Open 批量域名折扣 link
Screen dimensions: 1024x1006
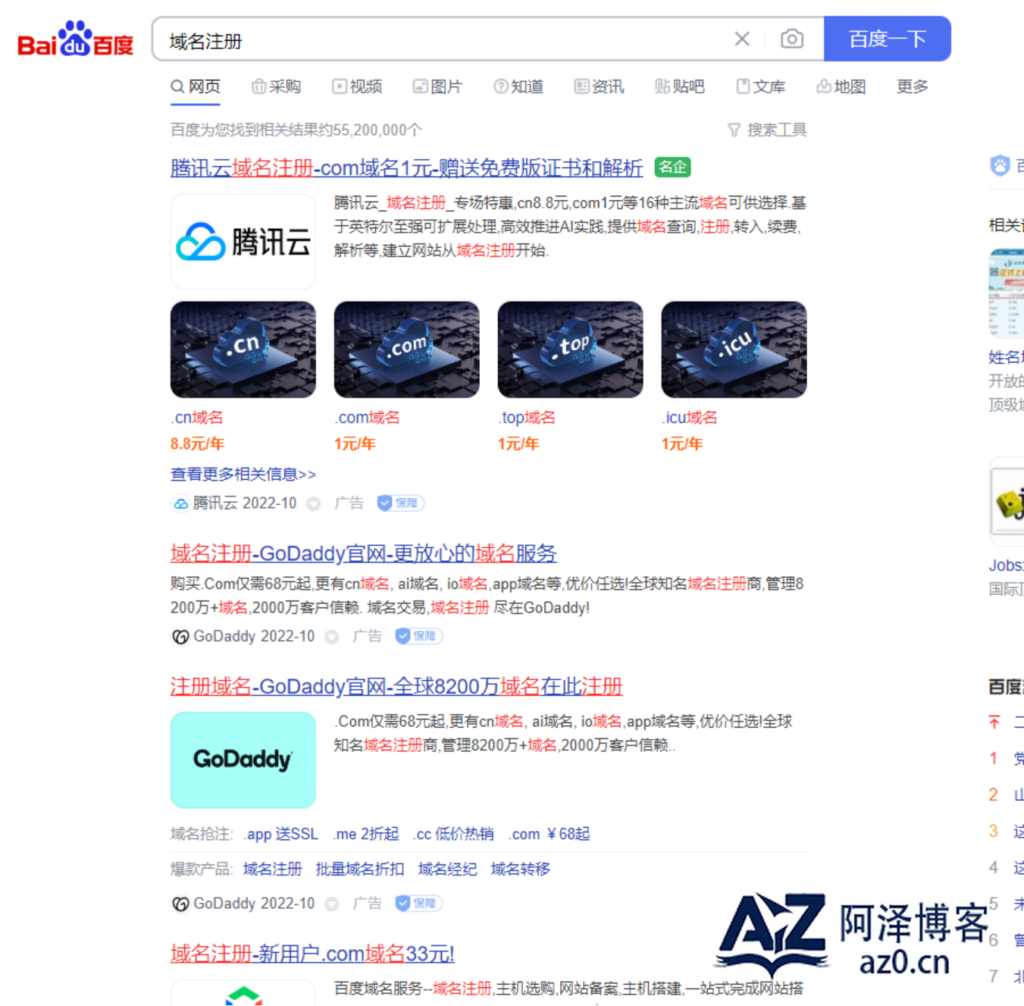click(360, 869)
